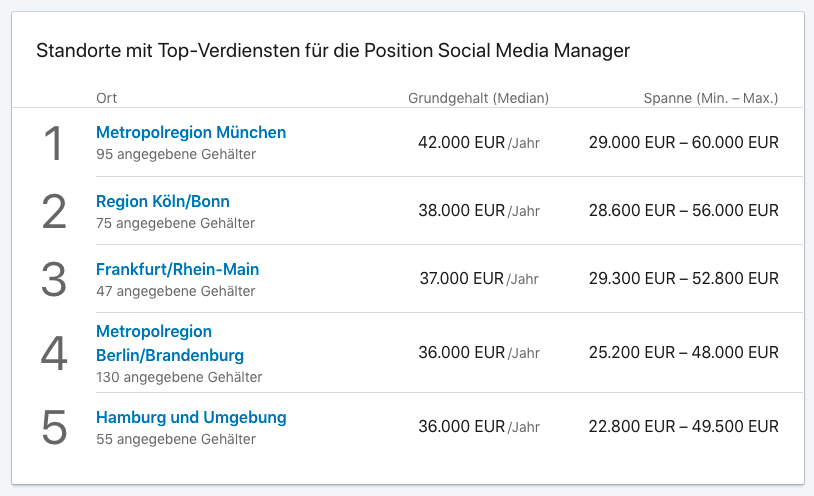Click the rank number 4

(54, 352)
